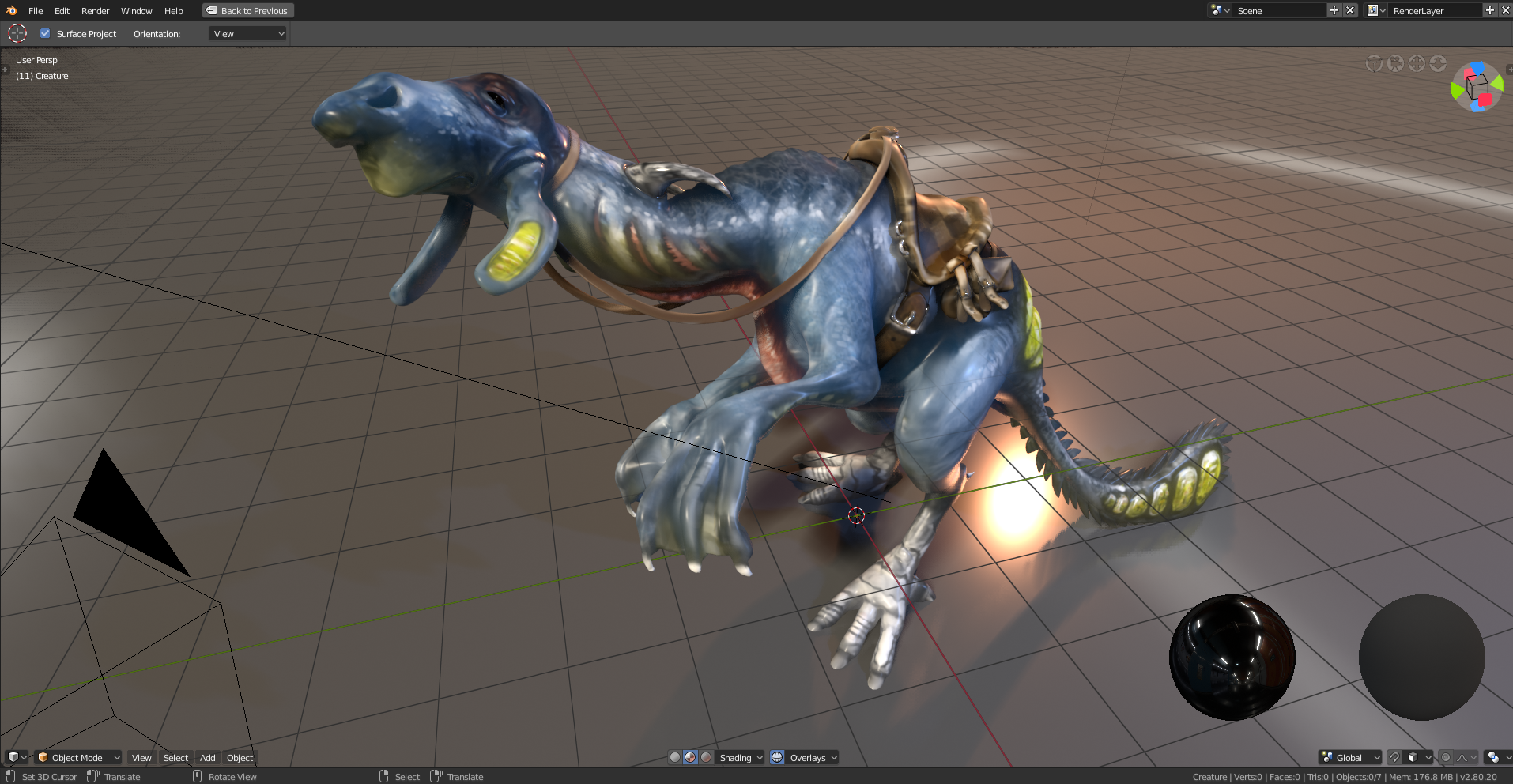Expand the Overlays options dropdown

click(813, 757)
